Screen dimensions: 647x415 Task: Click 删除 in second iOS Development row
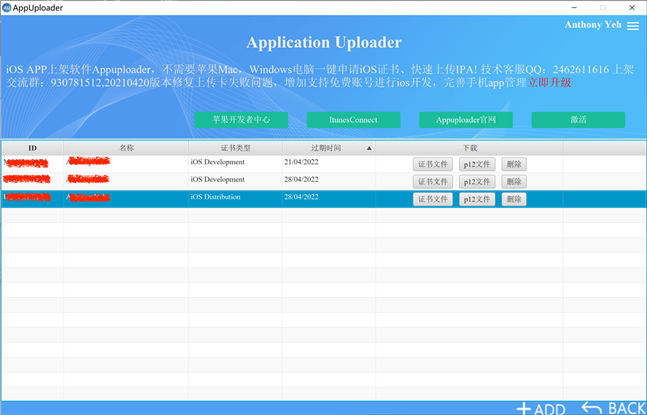pos(514,182)
